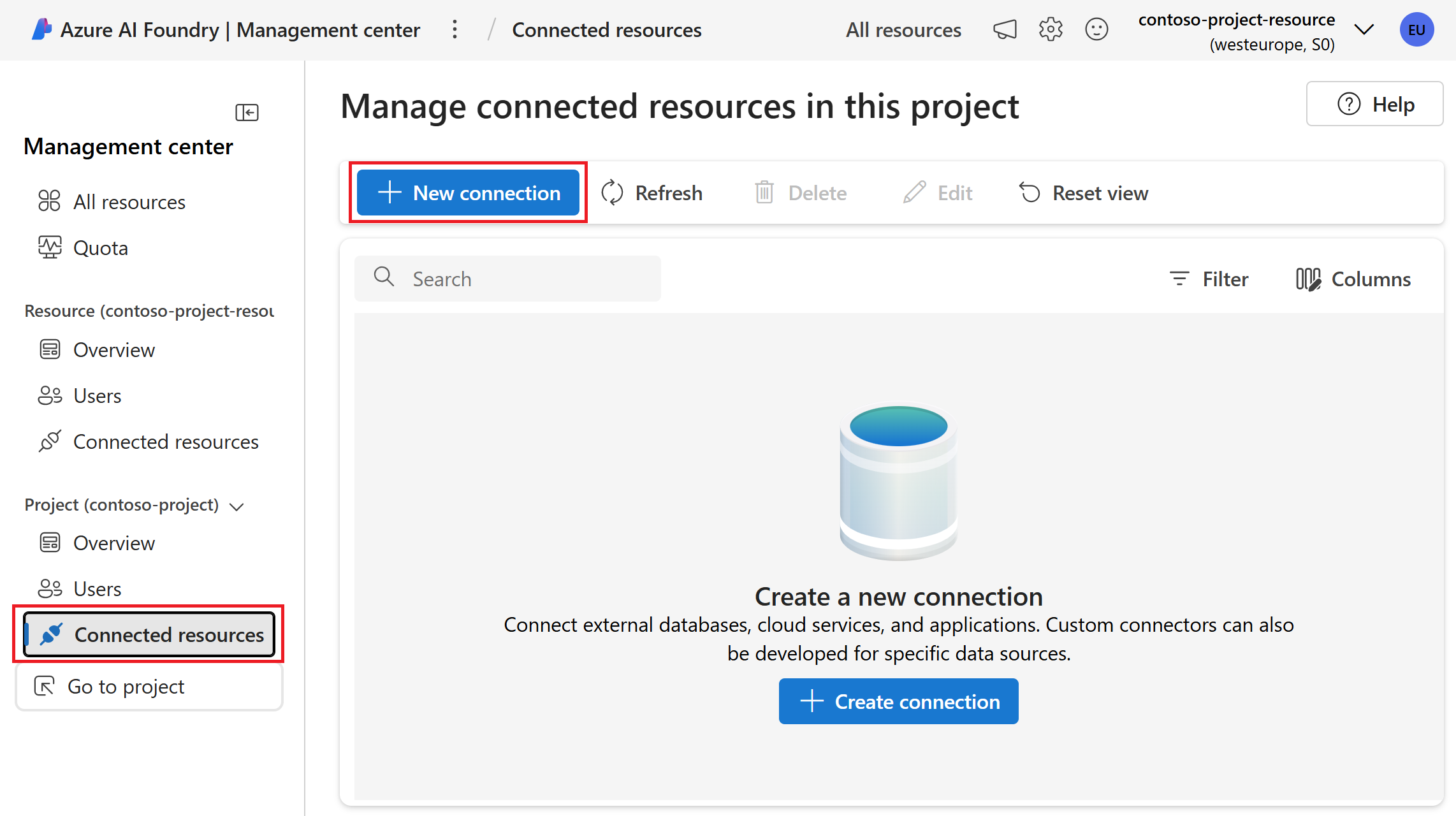Send feedback via the smiley icon
Image resolution: width=1456 pixels, height=816 pixels.
[1096, 29]
